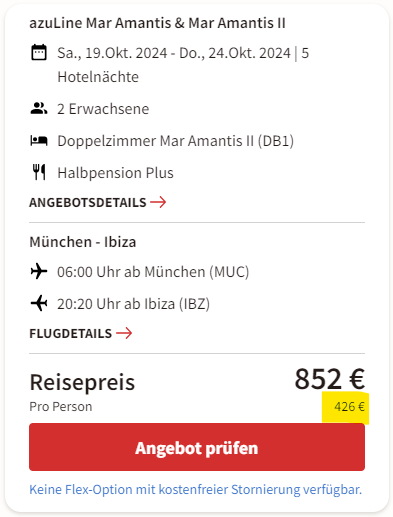The width and height of the screenshot is (393, 517).
Task: Click the highlighted 426 € per person price
Action: pos(349,407)
